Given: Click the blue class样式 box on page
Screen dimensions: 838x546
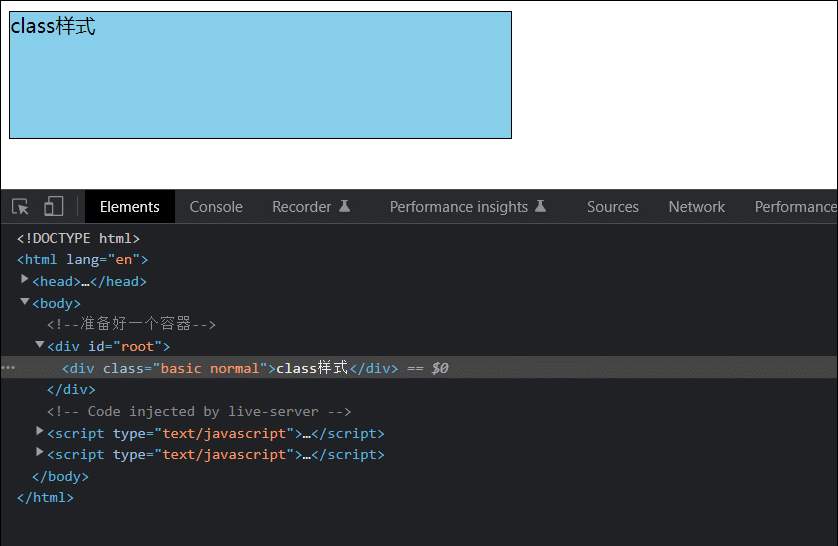Looking at the screenshot, I should tap(260, 75).
